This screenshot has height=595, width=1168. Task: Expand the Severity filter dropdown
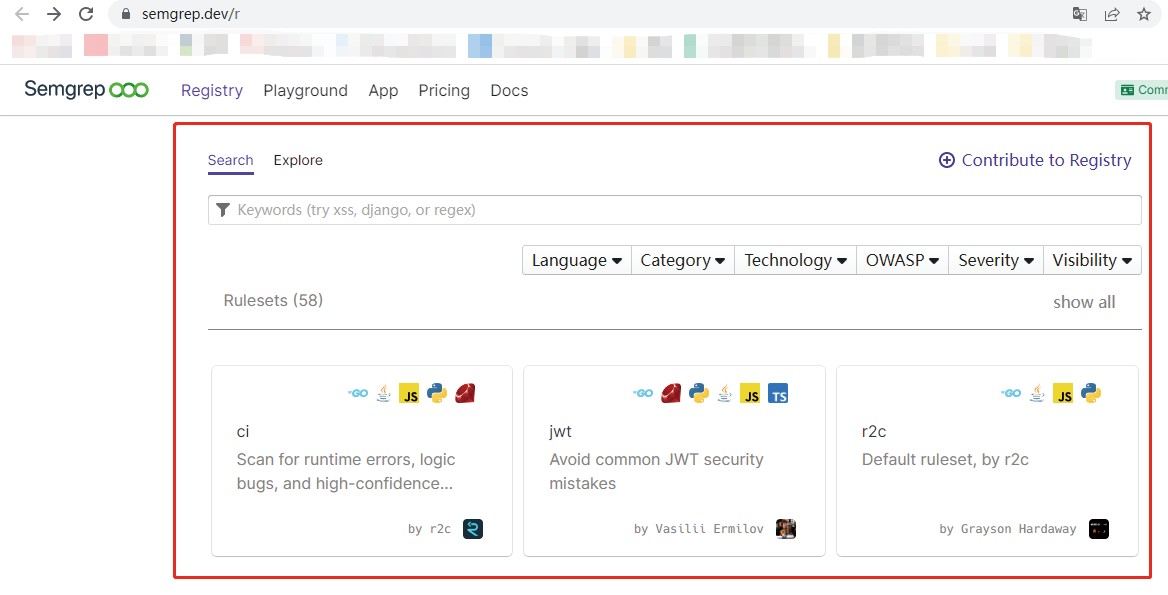coord(996,261)
